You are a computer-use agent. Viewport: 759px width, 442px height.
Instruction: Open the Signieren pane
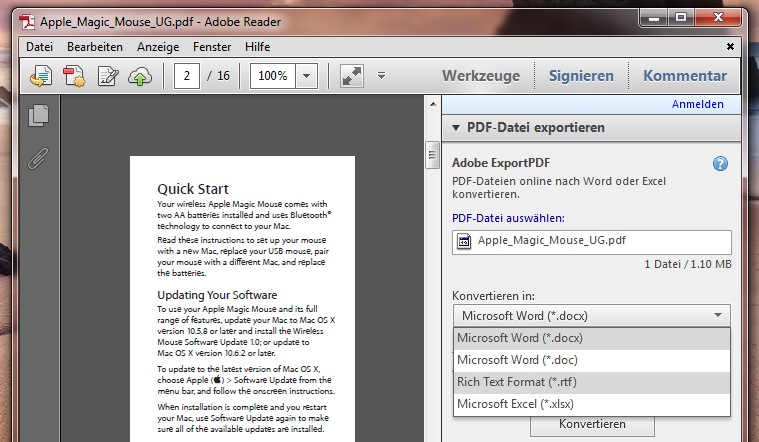click(x=581, y=76)
